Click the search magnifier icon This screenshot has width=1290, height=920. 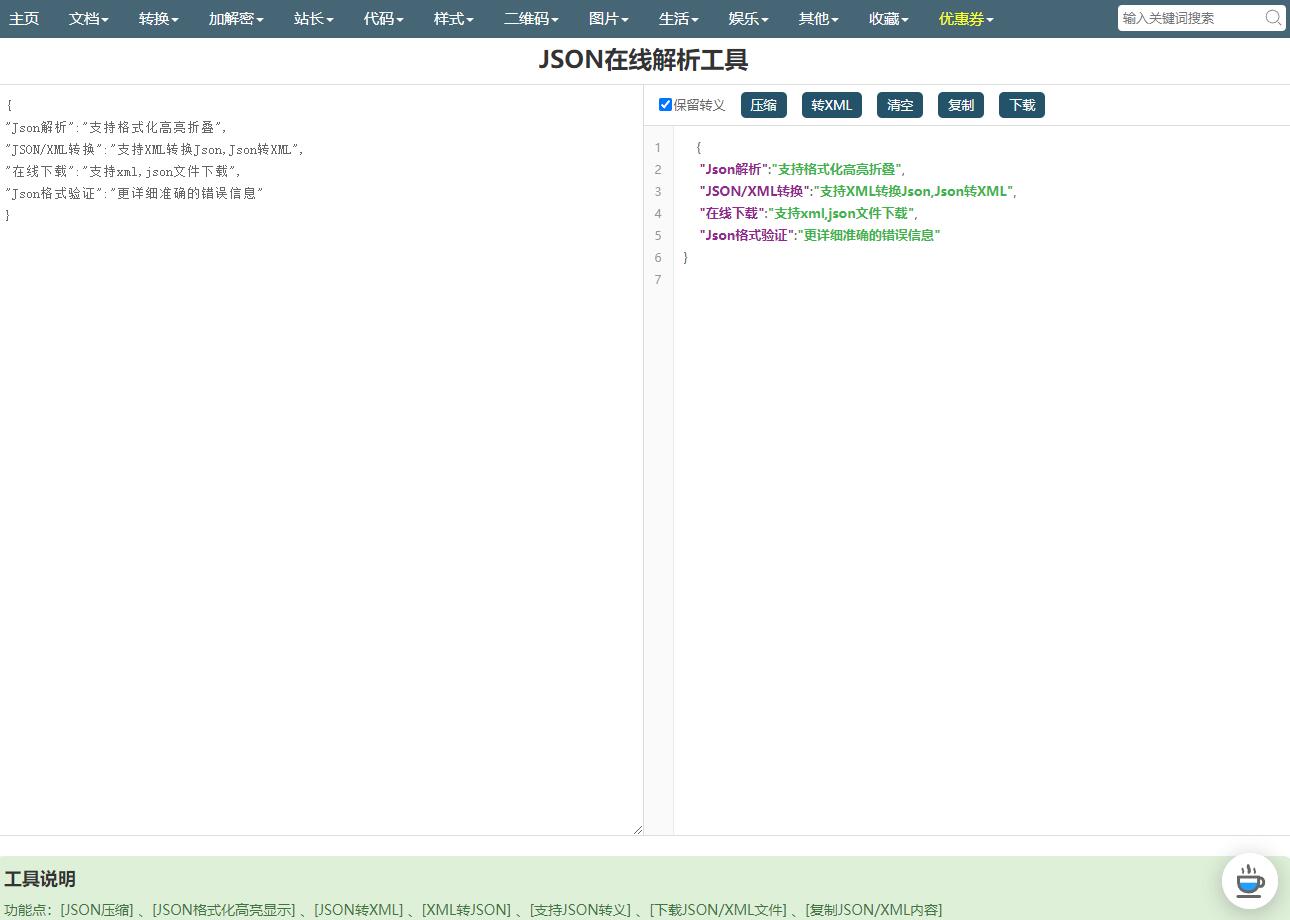click(x=1272, y=18)
